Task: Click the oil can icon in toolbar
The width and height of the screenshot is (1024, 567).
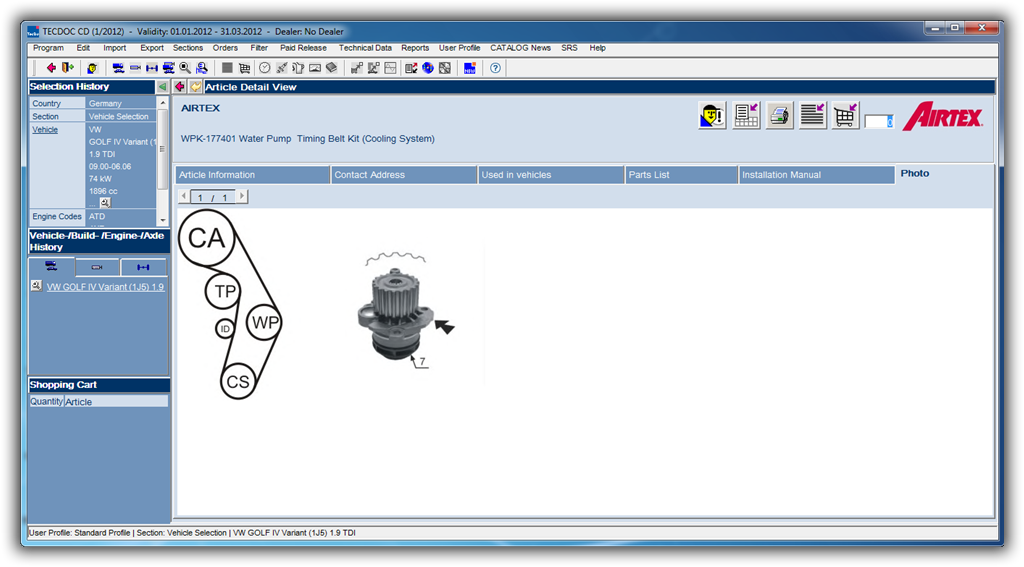Action: pyautogui.click(x=298, y=68)
